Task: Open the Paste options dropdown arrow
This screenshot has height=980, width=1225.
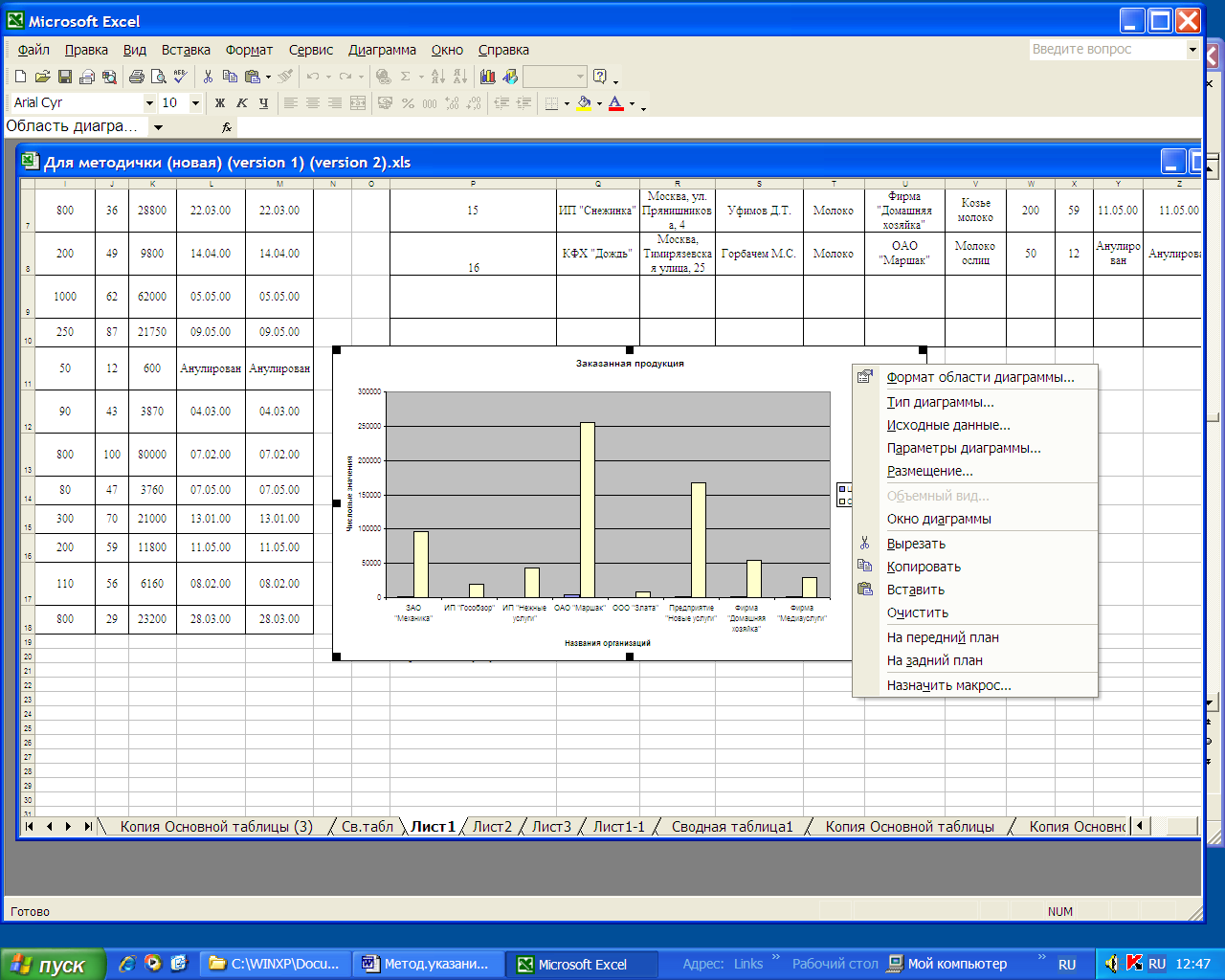Action: pos(268,77)
